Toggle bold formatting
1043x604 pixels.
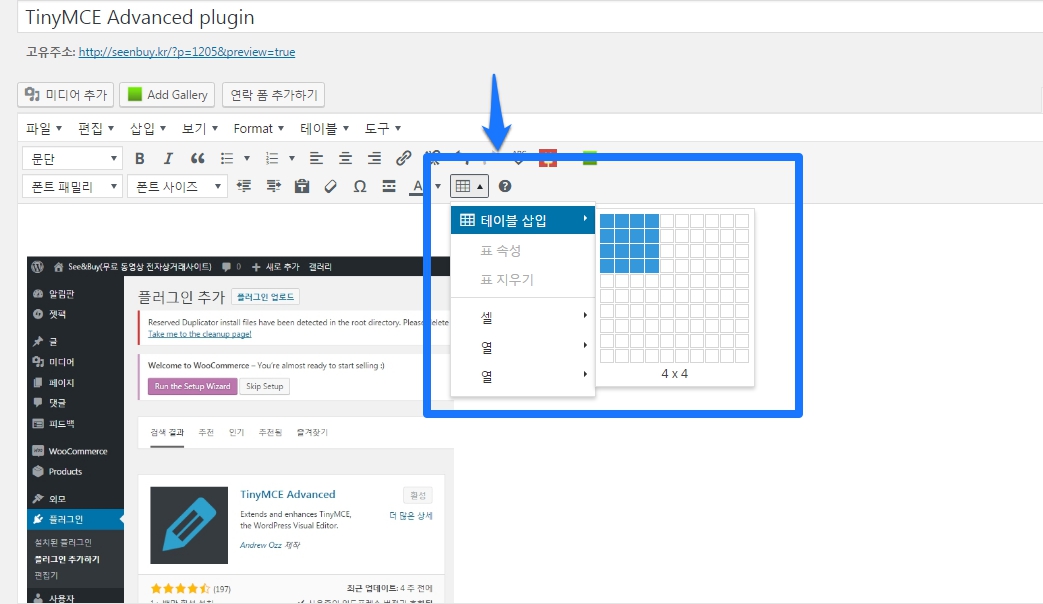pos(139,158)
